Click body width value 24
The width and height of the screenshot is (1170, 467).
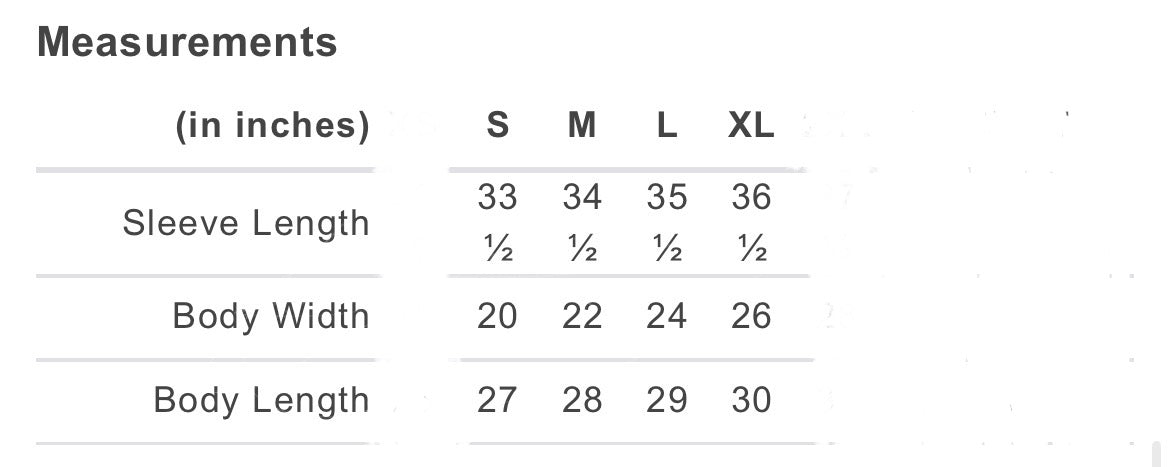[667, 316]
